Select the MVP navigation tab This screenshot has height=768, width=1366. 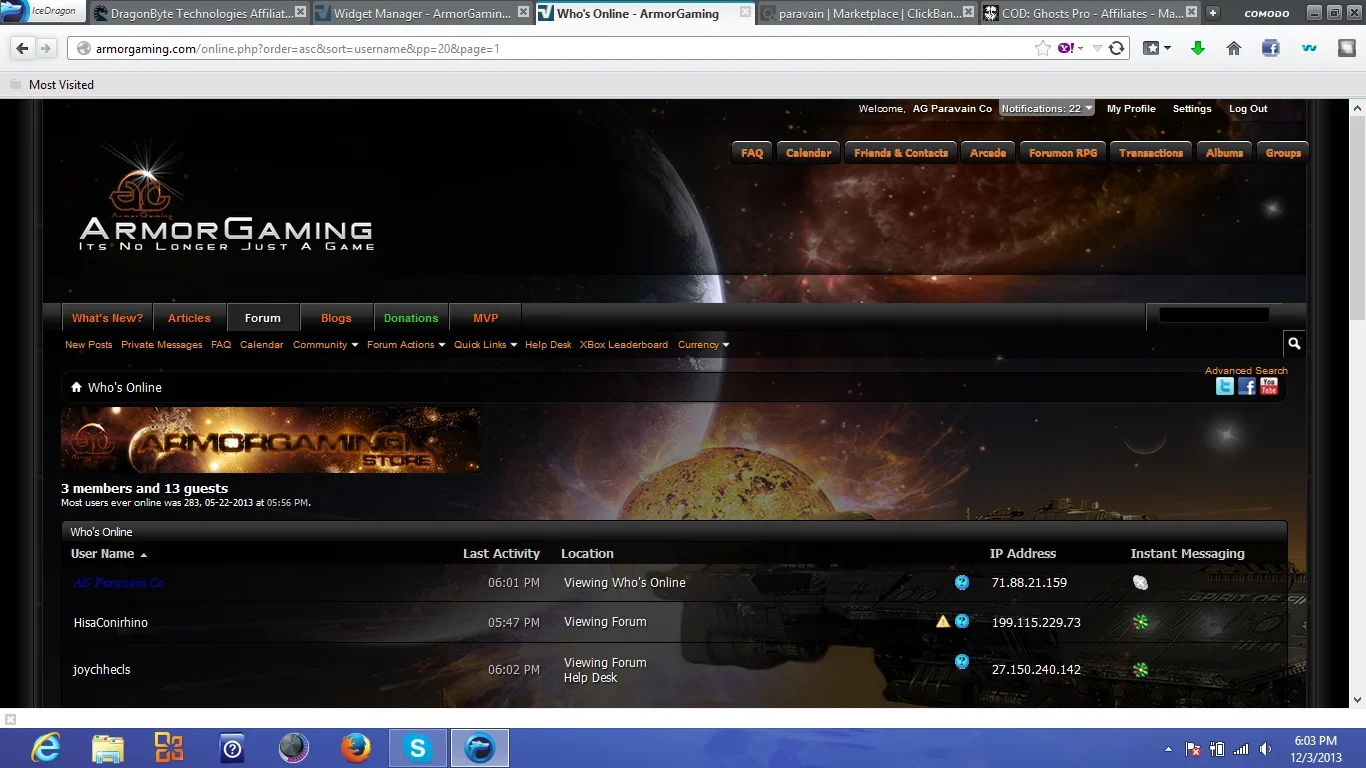[x=485, y=318]
